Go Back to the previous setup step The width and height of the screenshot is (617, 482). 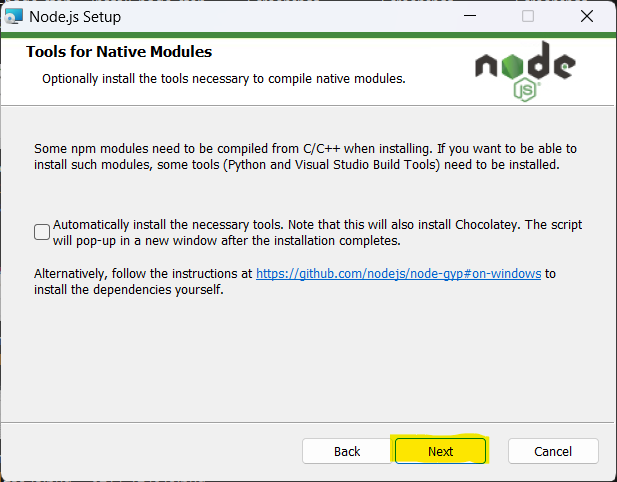pyautogui.click(x=347, y=451)
